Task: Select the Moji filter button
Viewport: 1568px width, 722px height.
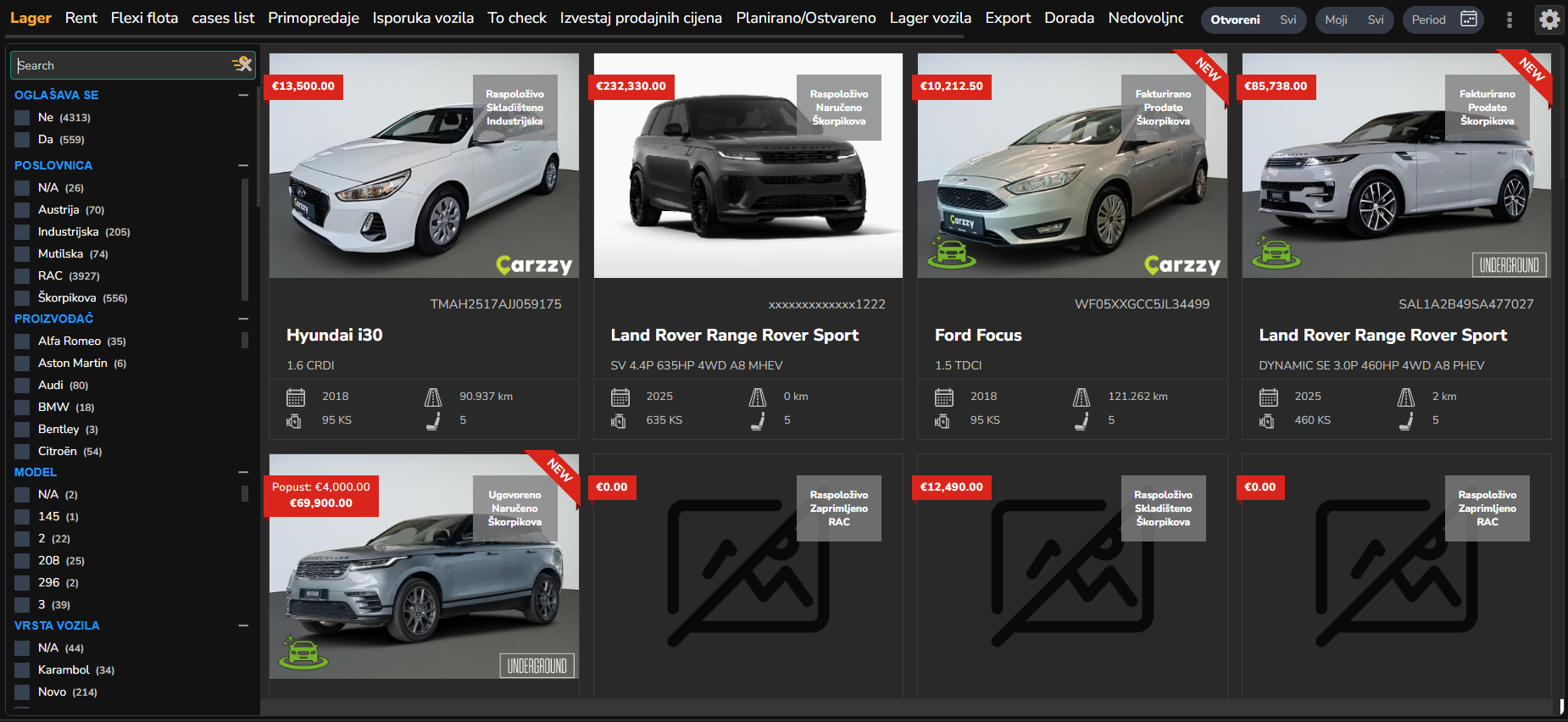Action: click(x=1336, y=19)
